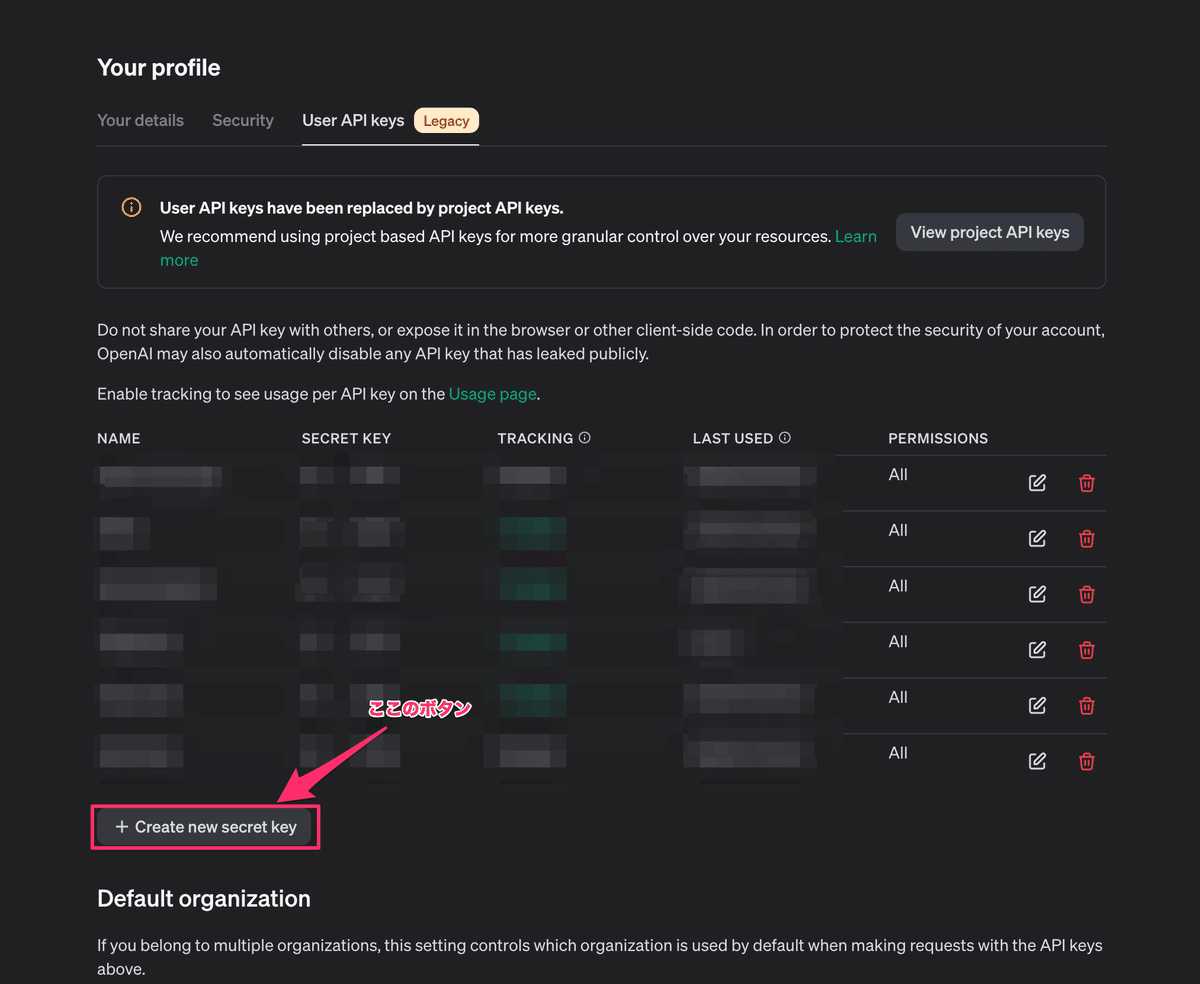Open the Your details tab
Screen dimensions: 1200x984
point(140,120)
